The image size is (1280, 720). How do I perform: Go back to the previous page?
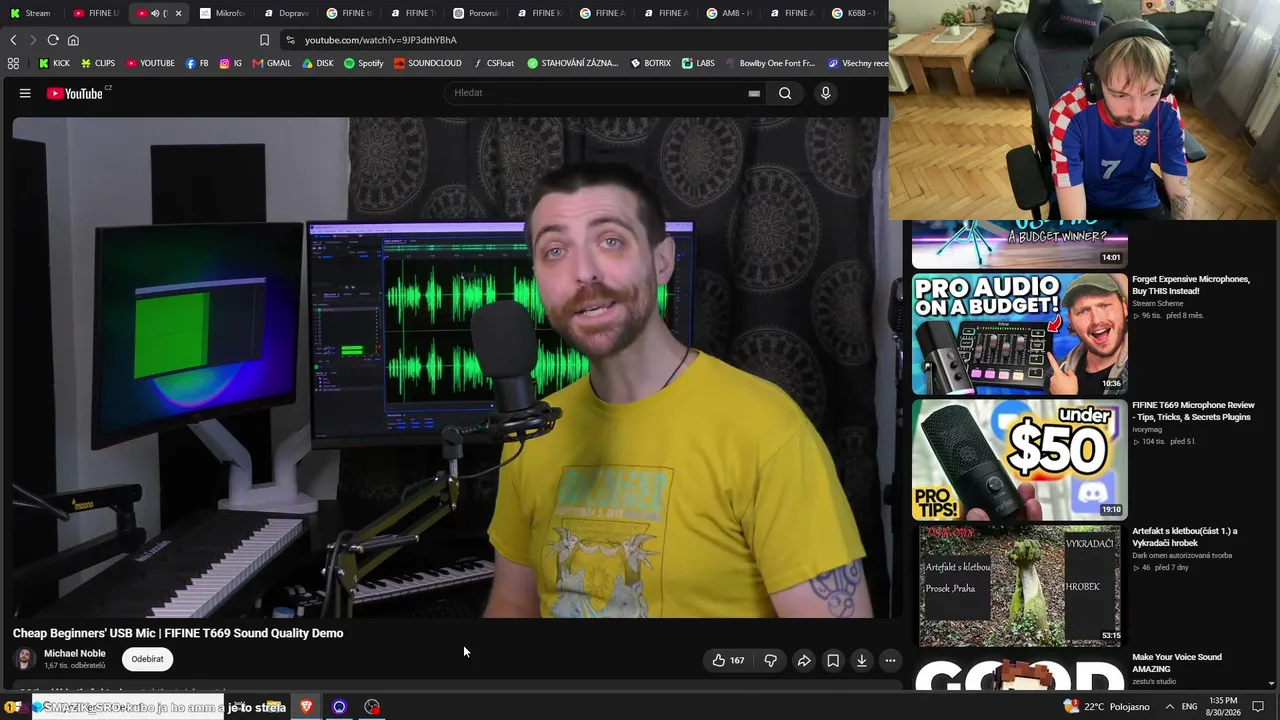(13, 40)
